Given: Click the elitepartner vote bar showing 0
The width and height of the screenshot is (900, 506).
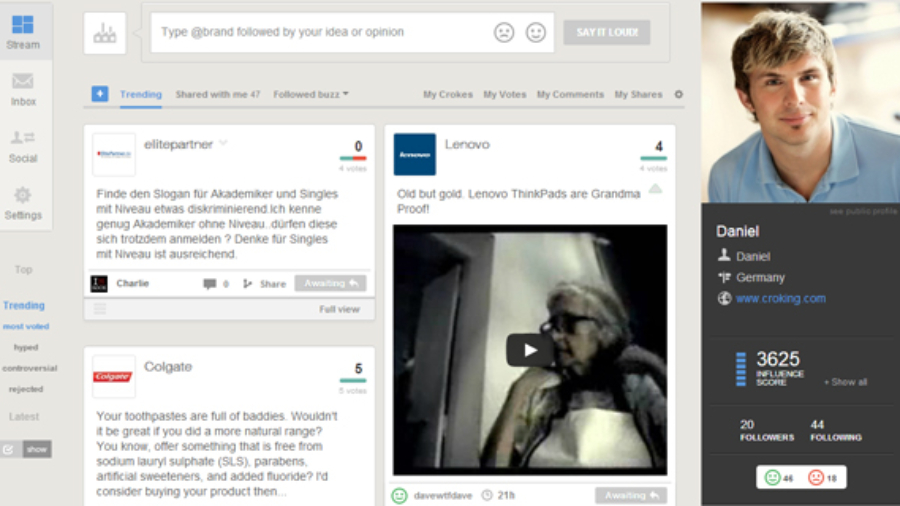Looking at the screenshot, I should coord(353,158).
